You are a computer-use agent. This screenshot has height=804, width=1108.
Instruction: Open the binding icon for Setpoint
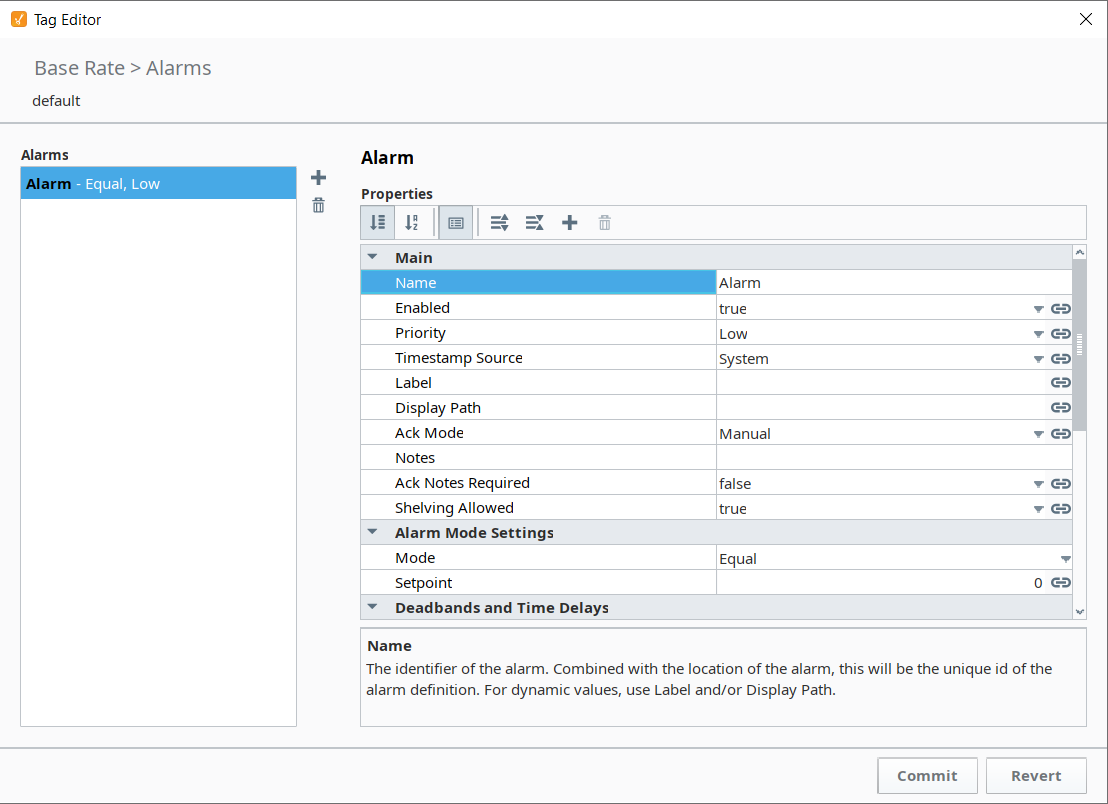[x=1060, y=582]
